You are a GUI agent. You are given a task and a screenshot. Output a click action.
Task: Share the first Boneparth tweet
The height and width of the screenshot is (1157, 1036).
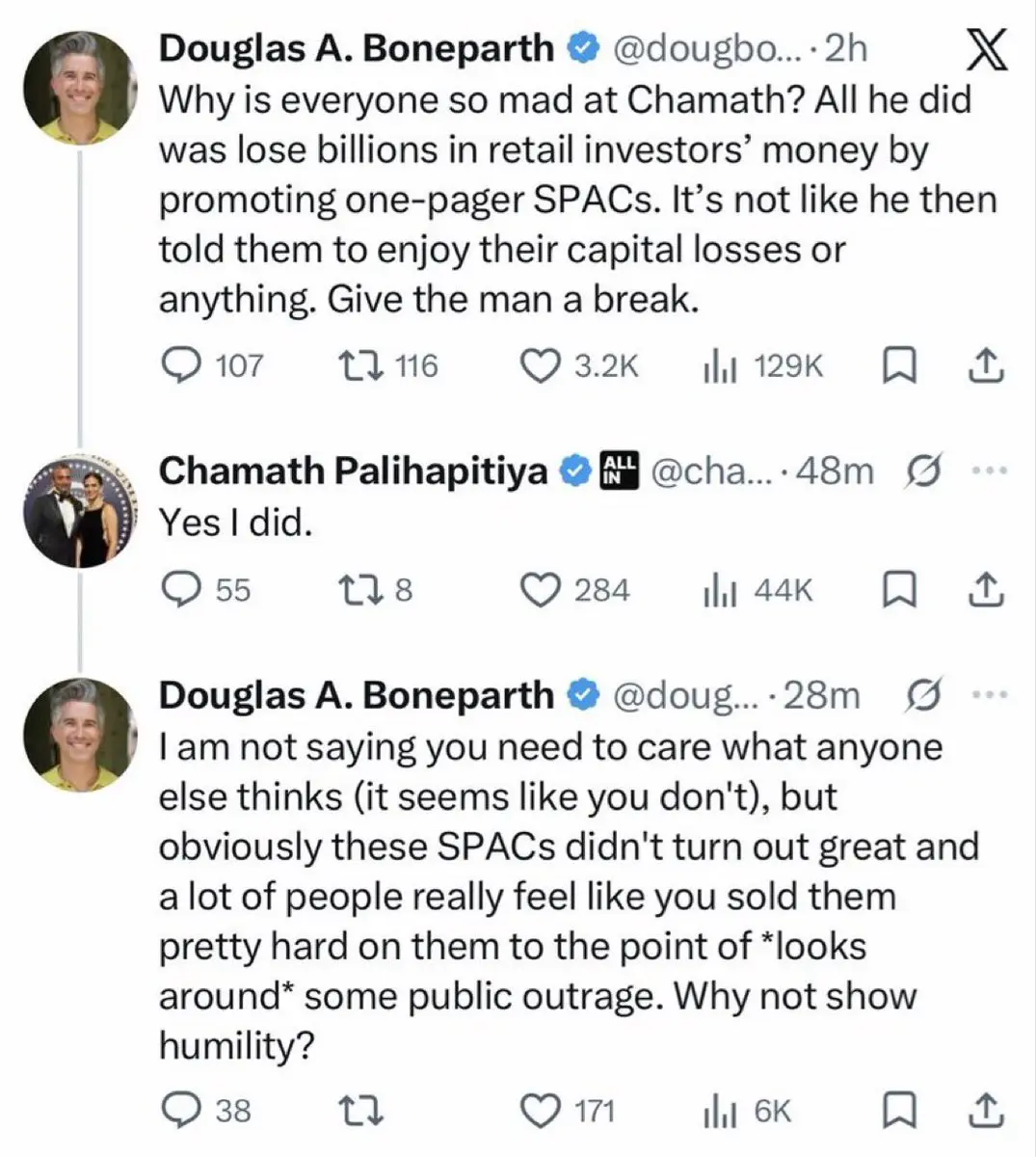coord(986,365)
